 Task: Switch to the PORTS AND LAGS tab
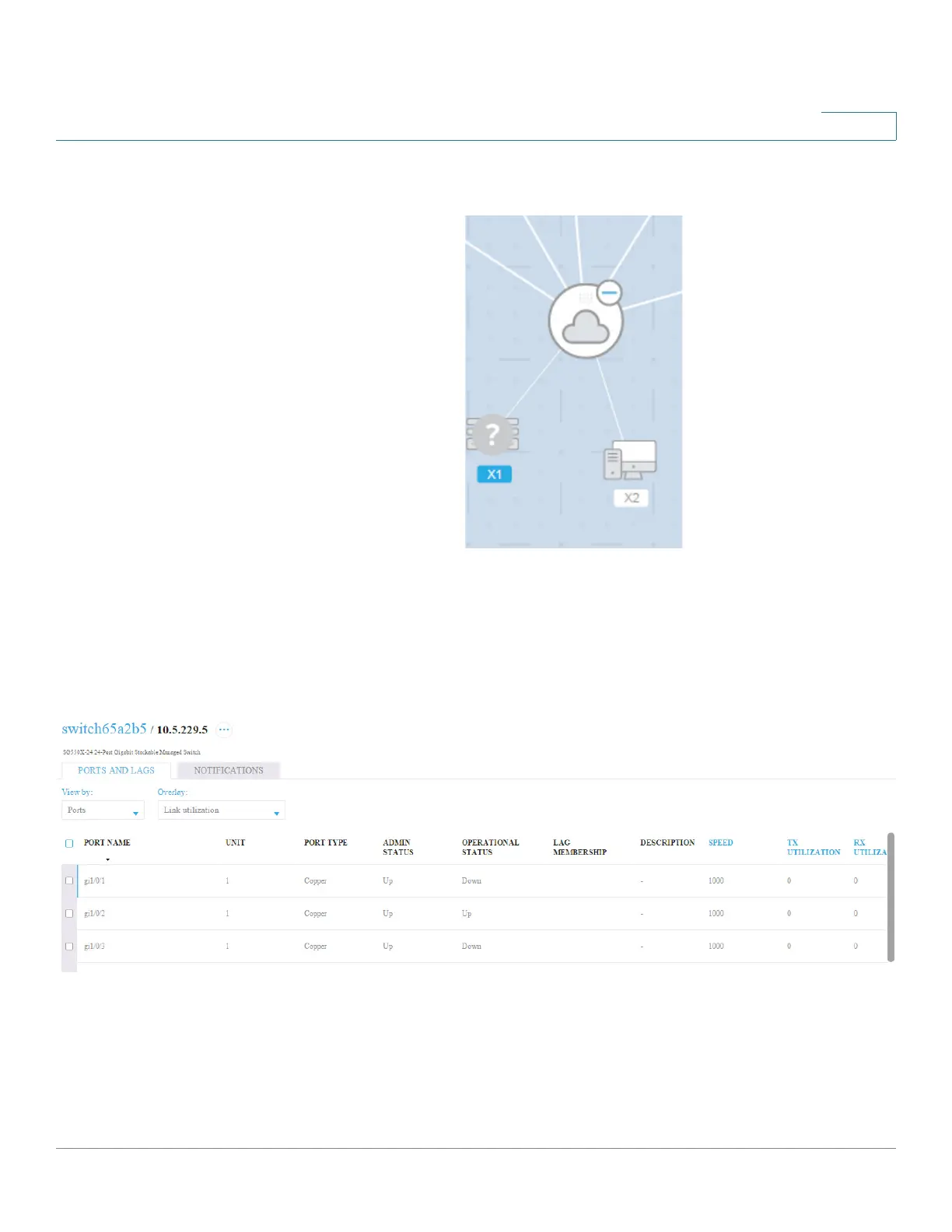pyautogui.click(x=116, y=771)
